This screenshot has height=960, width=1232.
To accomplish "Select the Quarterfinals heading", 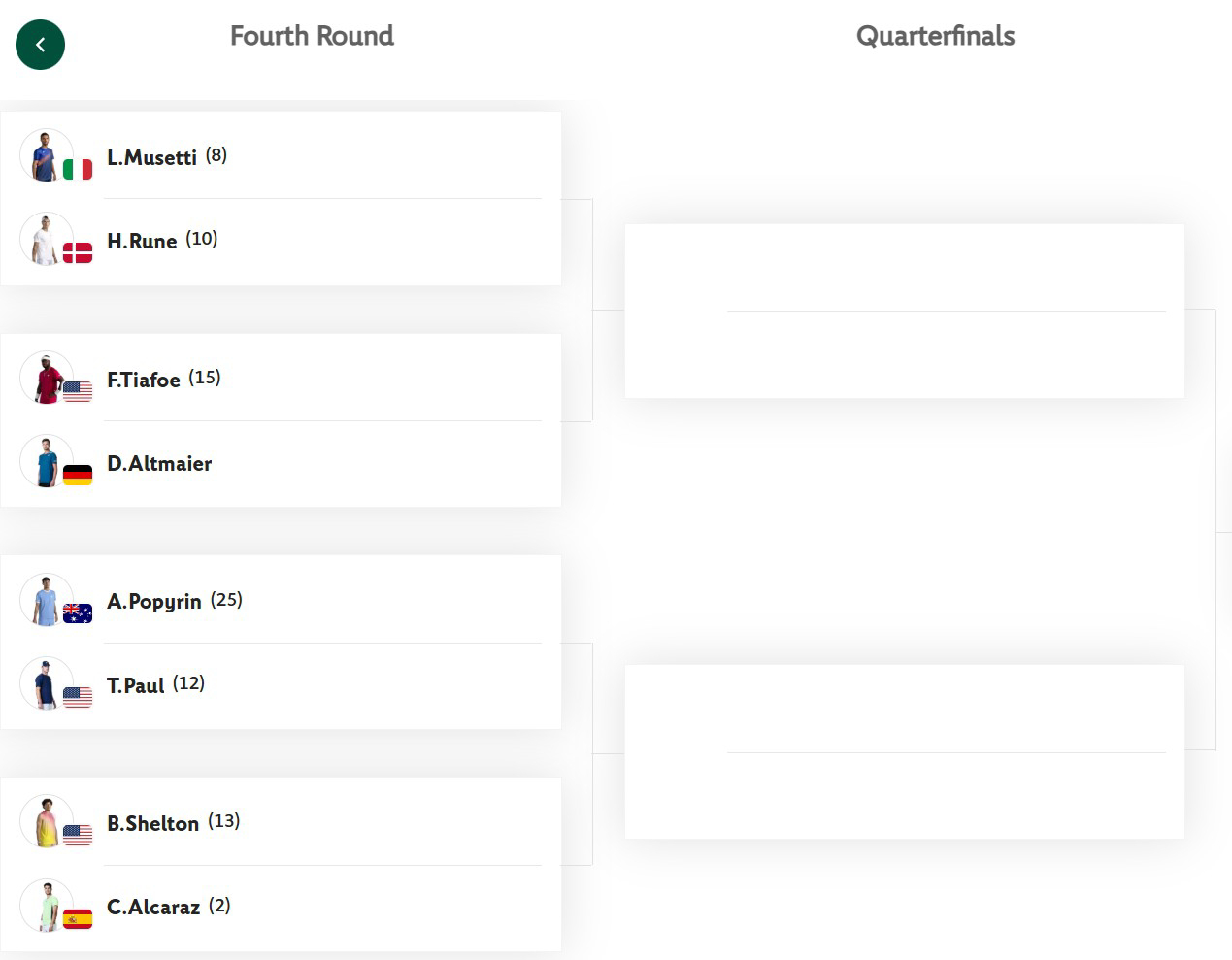I will pos(935,36).
